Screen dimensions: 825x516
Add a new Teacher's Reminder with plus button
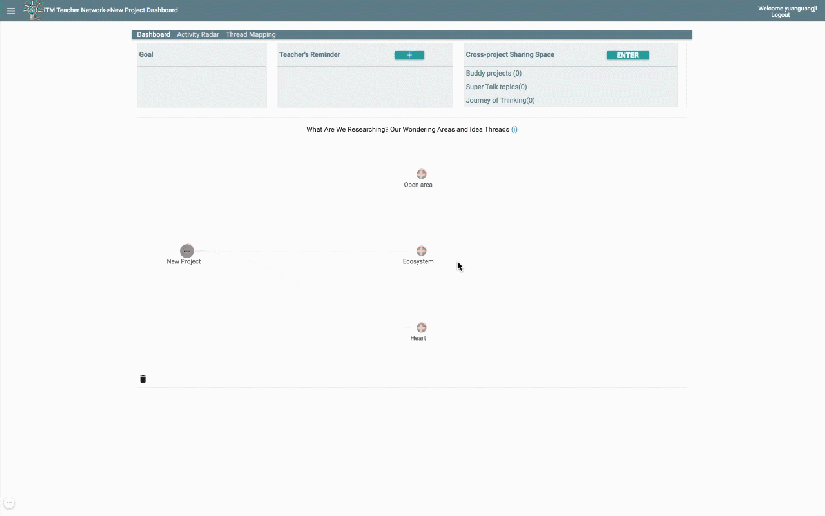409,55
